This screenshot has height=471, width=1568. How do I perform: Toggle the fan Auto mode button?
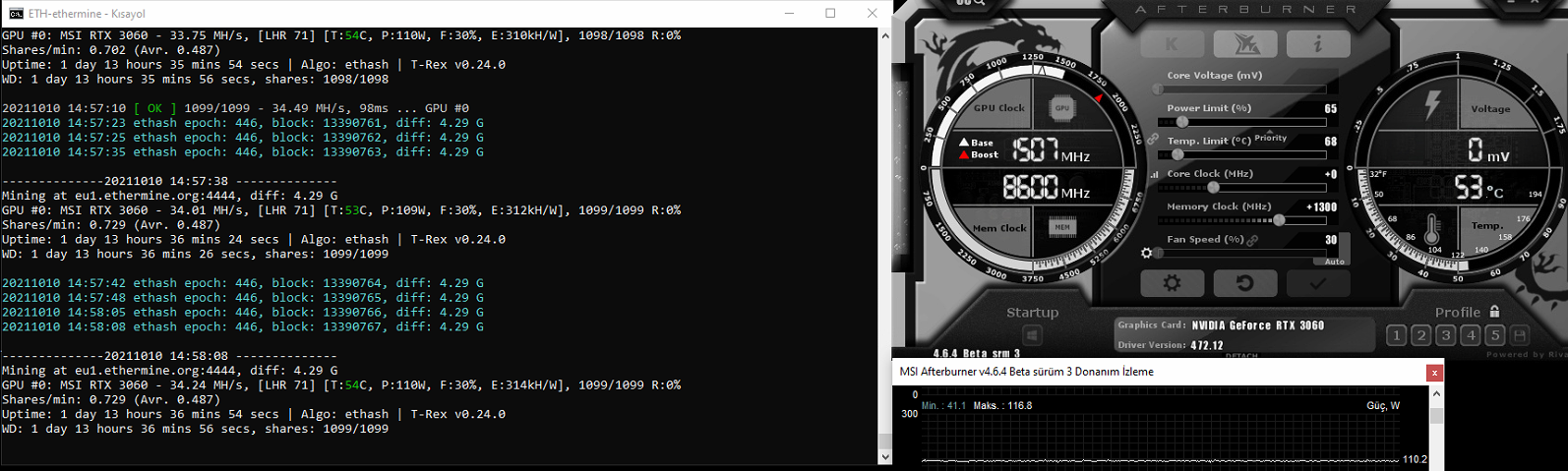click(x=1333, y=262)
